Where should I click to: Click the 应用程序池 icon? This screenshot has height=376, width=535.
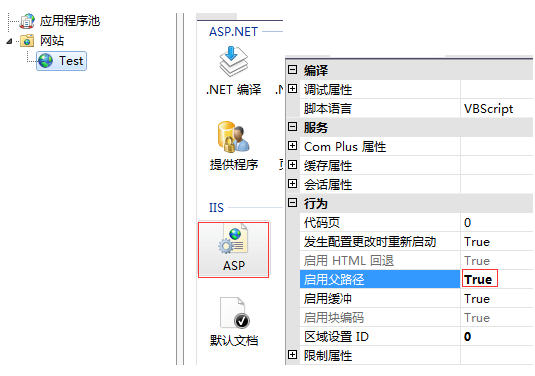(x=27, y=21)
